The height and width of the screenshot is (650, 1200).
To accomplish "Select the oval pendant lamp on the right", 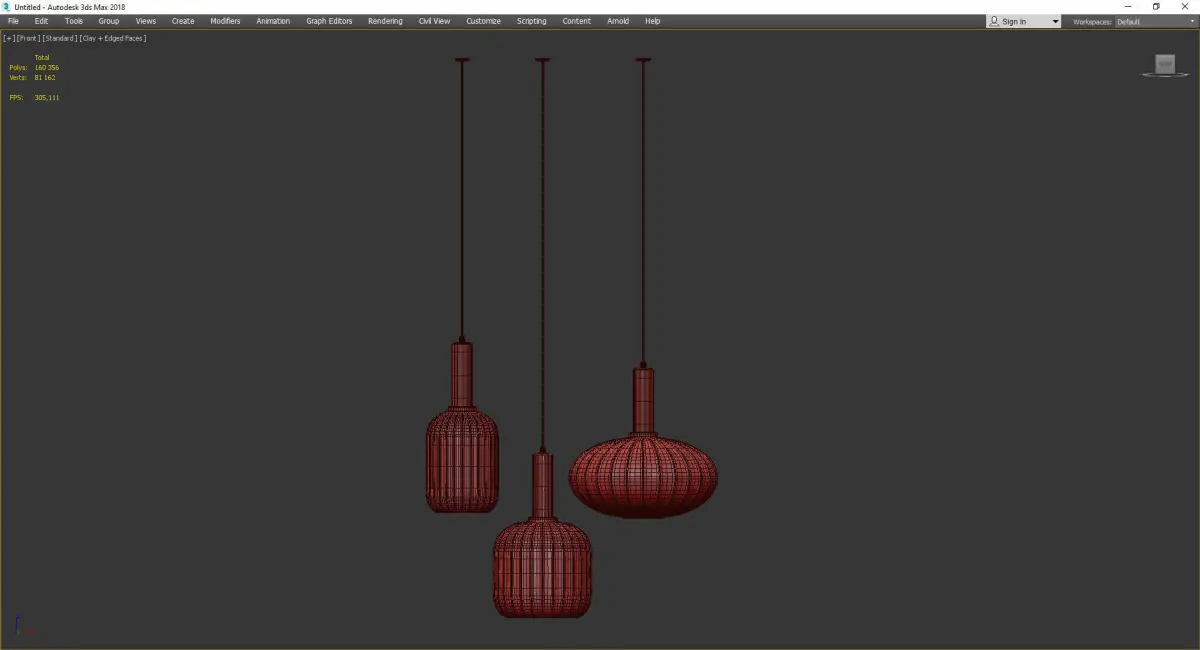I will coord(643,475).
